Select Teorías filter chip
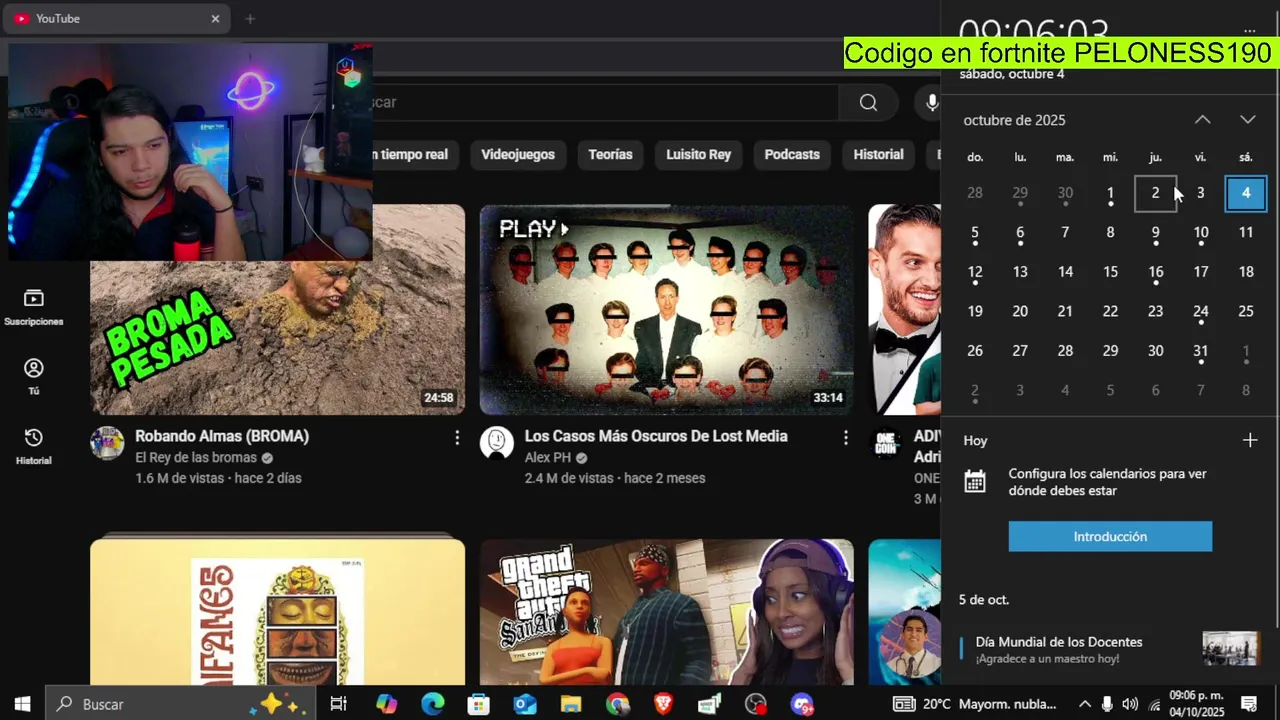1280x720 pixels. [x=610, y=155]
